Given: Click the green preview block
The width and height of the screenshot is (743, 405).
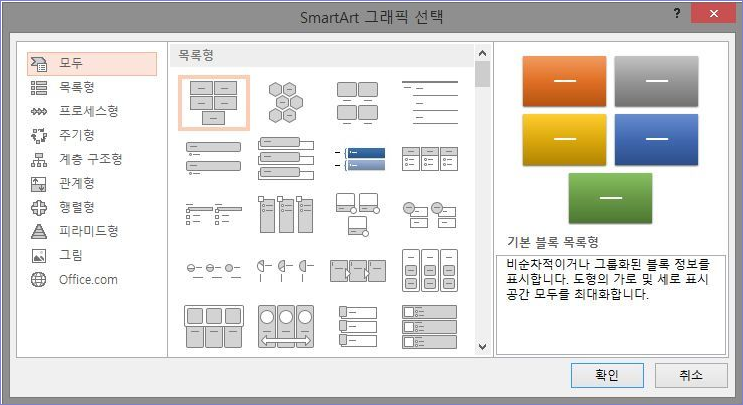Looking at the screenshot, I should pyautogui.click(x=610, y=198).
